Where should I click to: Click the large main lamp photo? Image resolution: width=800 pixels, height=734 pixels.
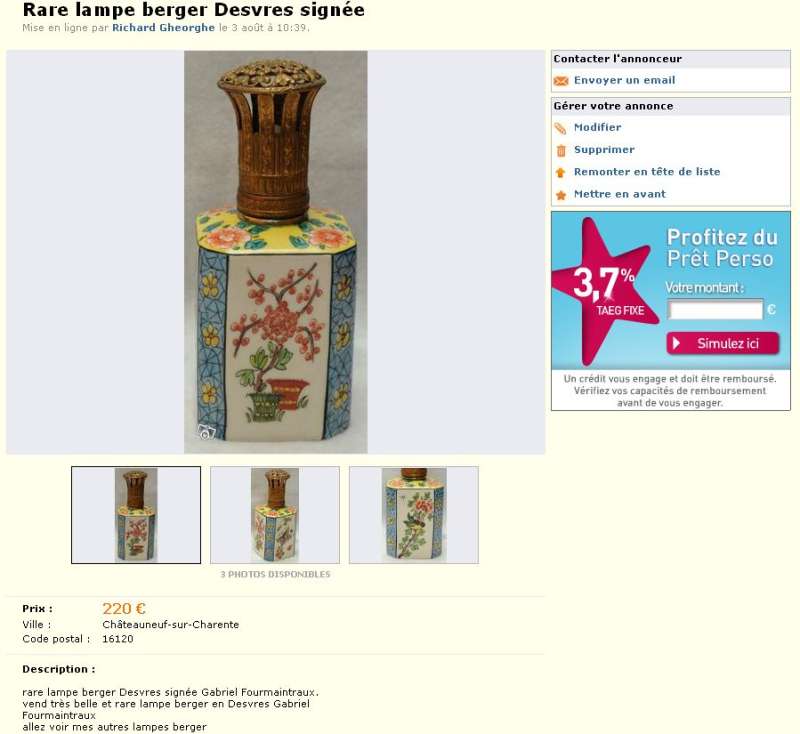[x=276, y=252]
